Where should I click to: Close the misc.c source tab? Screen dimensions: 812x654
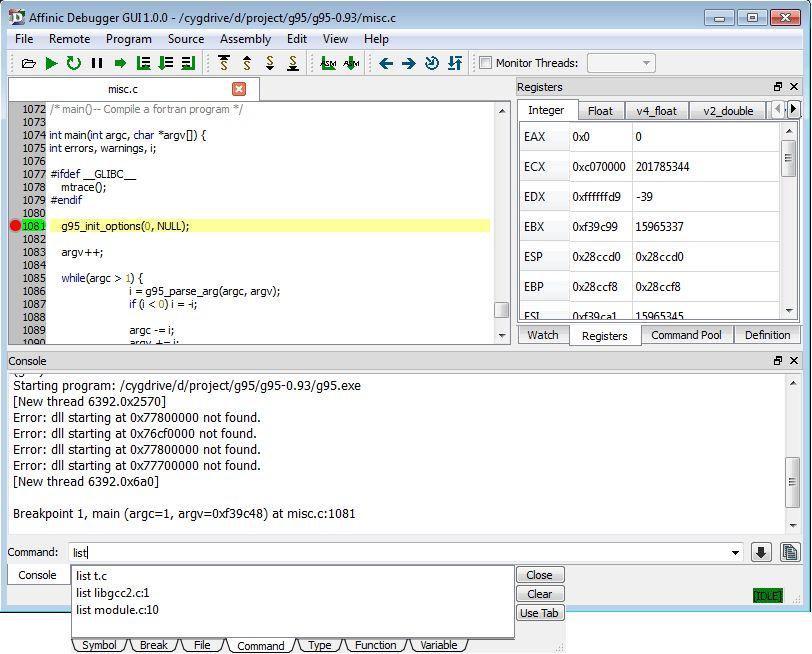239,89
